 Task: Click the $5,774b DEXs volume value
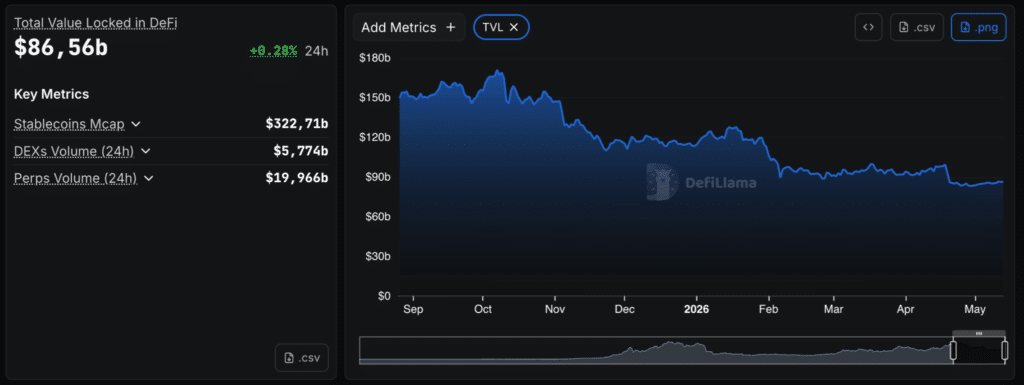pyautogui.click(x=300, y=151)
